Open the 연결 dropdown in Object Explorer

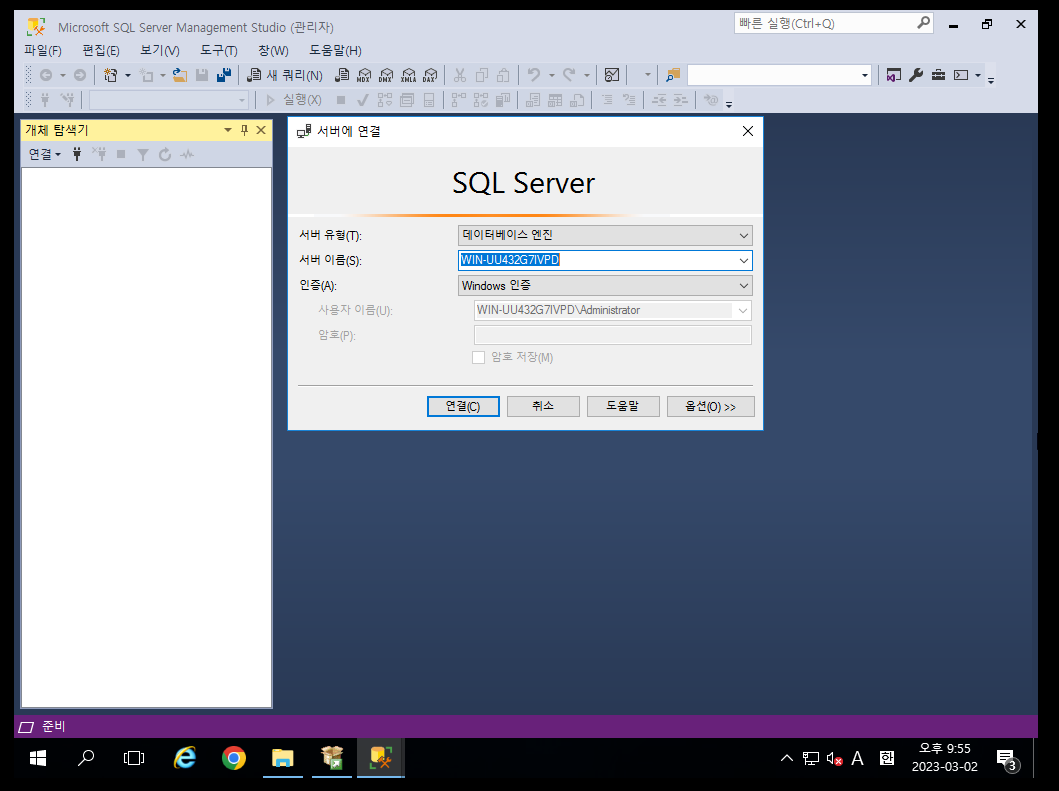(45, 155)
